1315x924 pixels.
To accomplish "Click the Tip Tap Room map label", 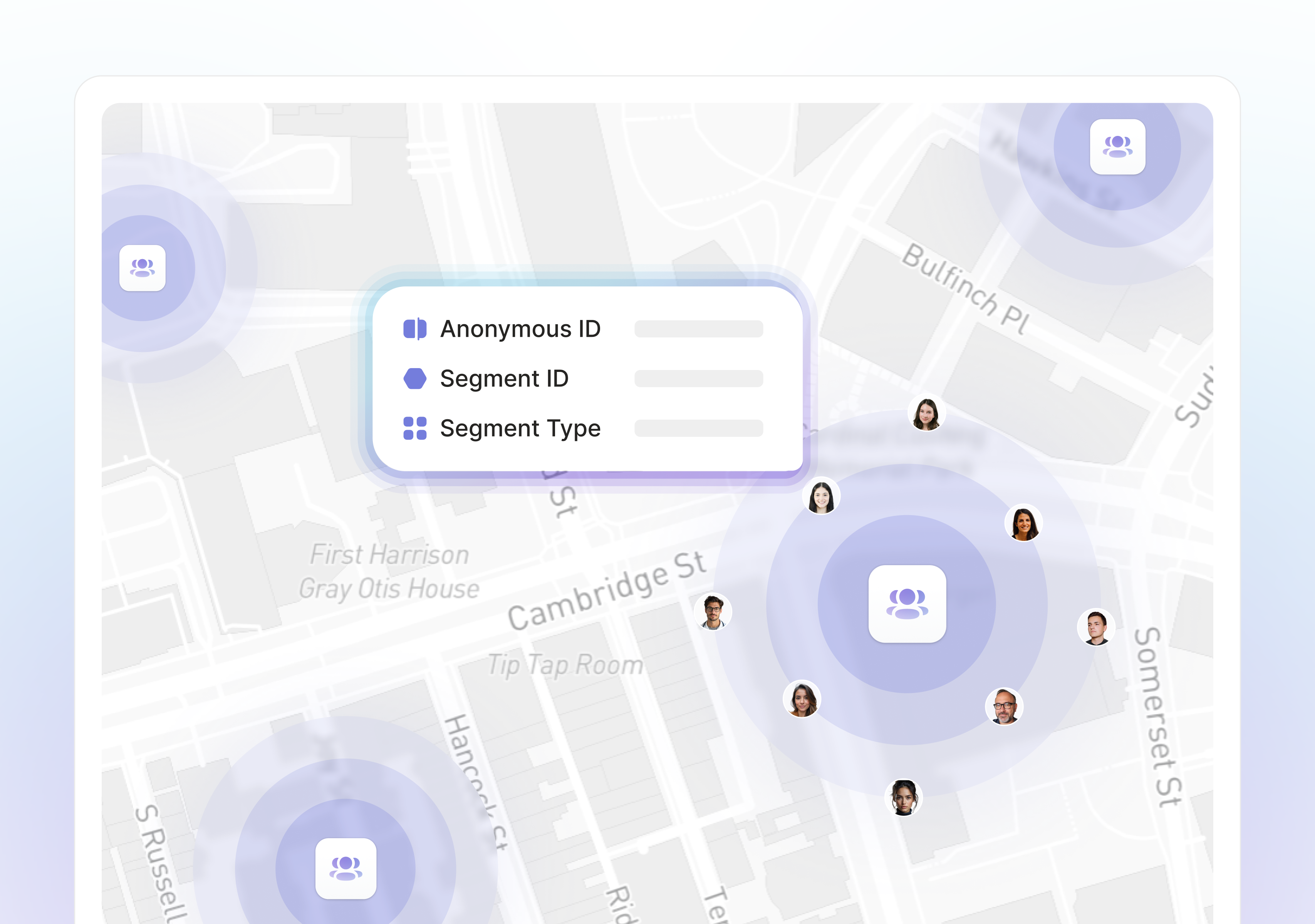I will click(x=565, y=665).
